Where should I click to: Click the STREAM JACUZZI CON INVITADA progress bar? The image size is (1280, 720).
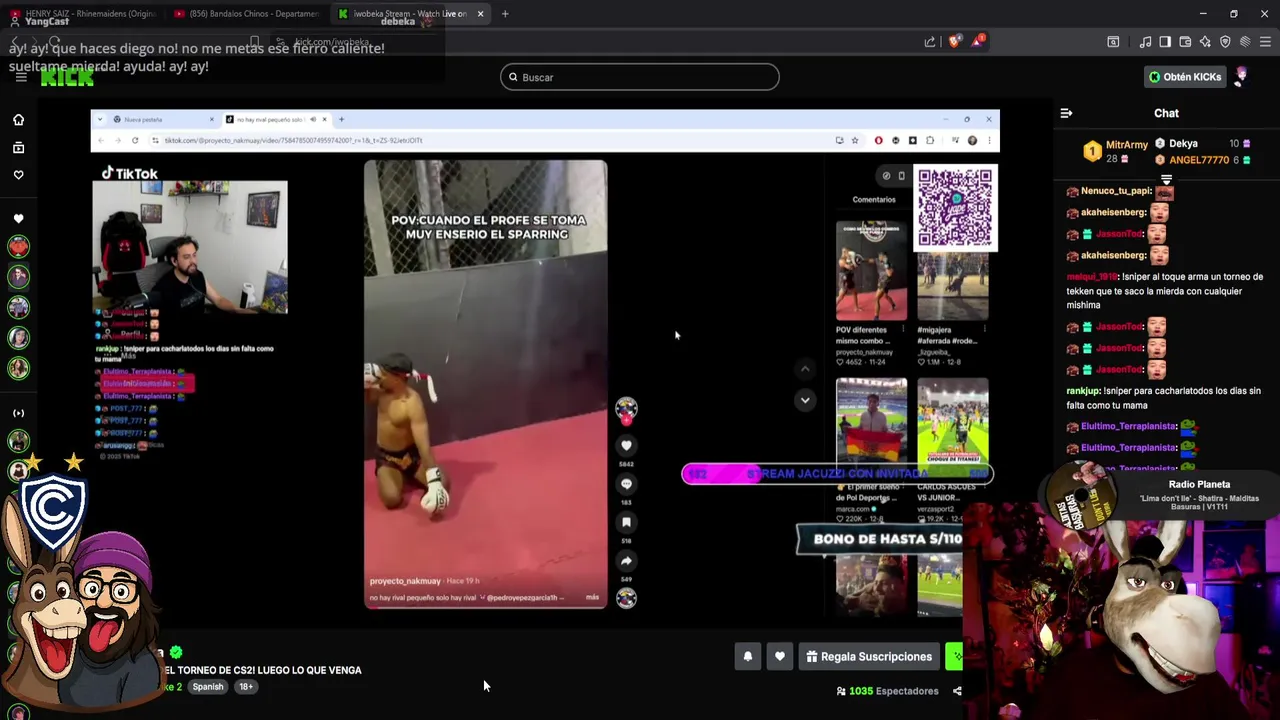[837, 474]
